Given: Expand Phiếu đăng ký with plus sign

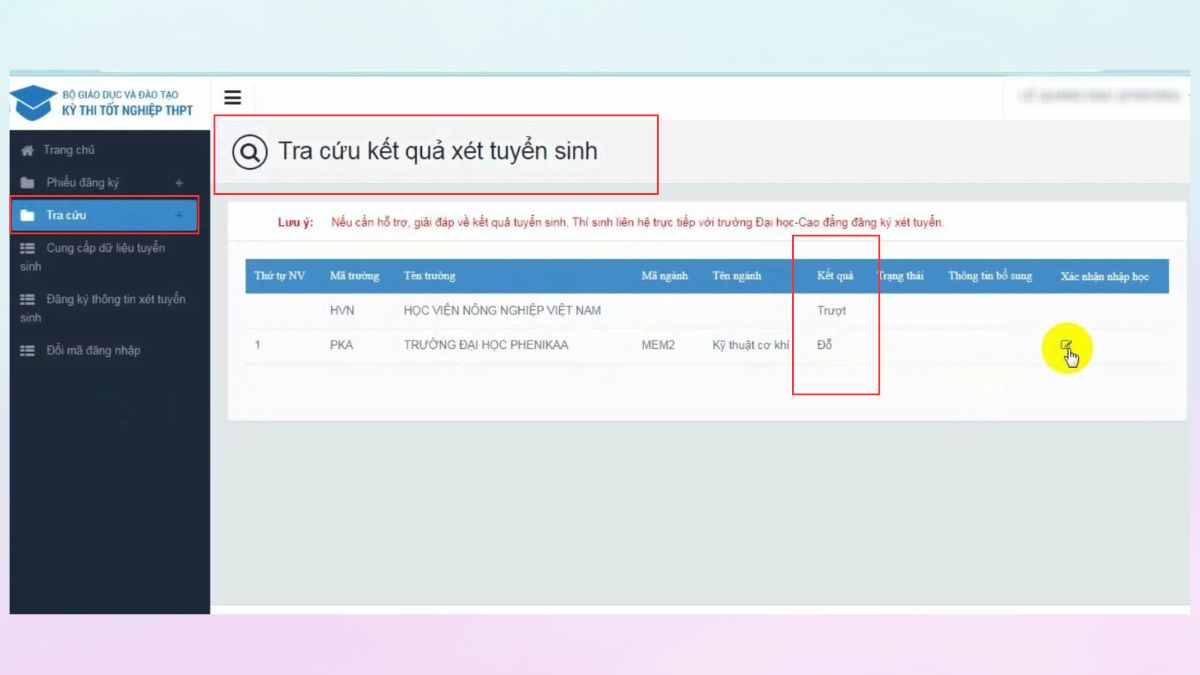Looking at the screenshot, I should coord(179,183).
